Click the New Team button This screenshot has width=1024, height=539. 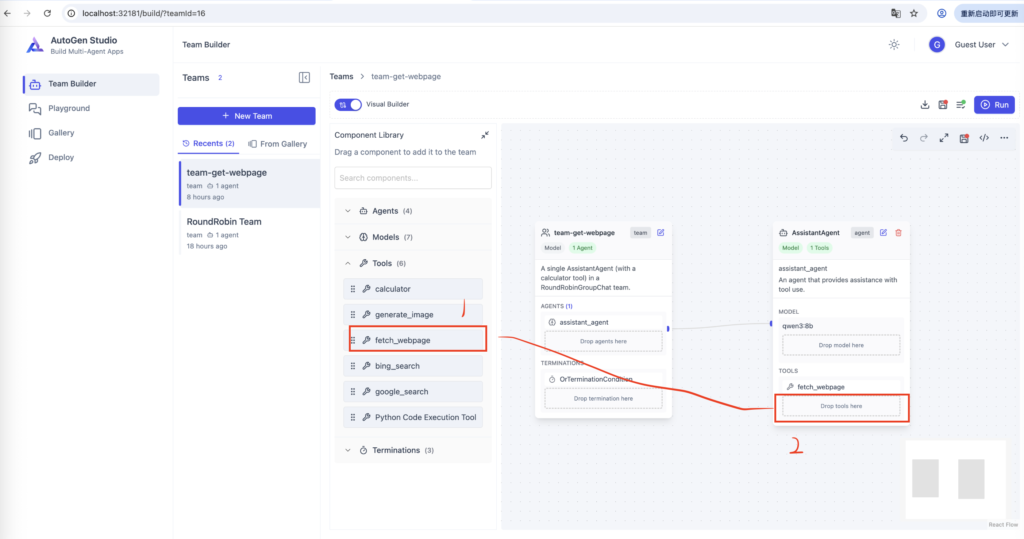[x=246, y=116]
